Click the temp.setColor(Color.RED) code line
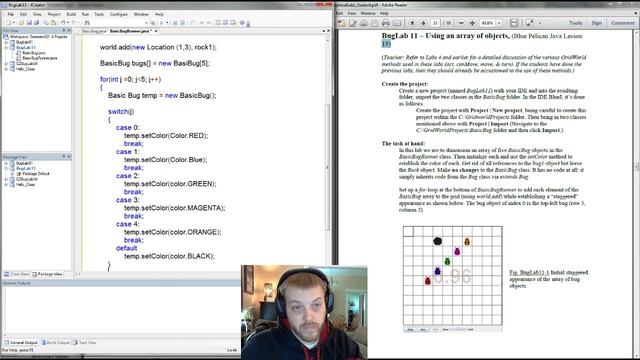This screenshot has height=360, width=640. 166,136
